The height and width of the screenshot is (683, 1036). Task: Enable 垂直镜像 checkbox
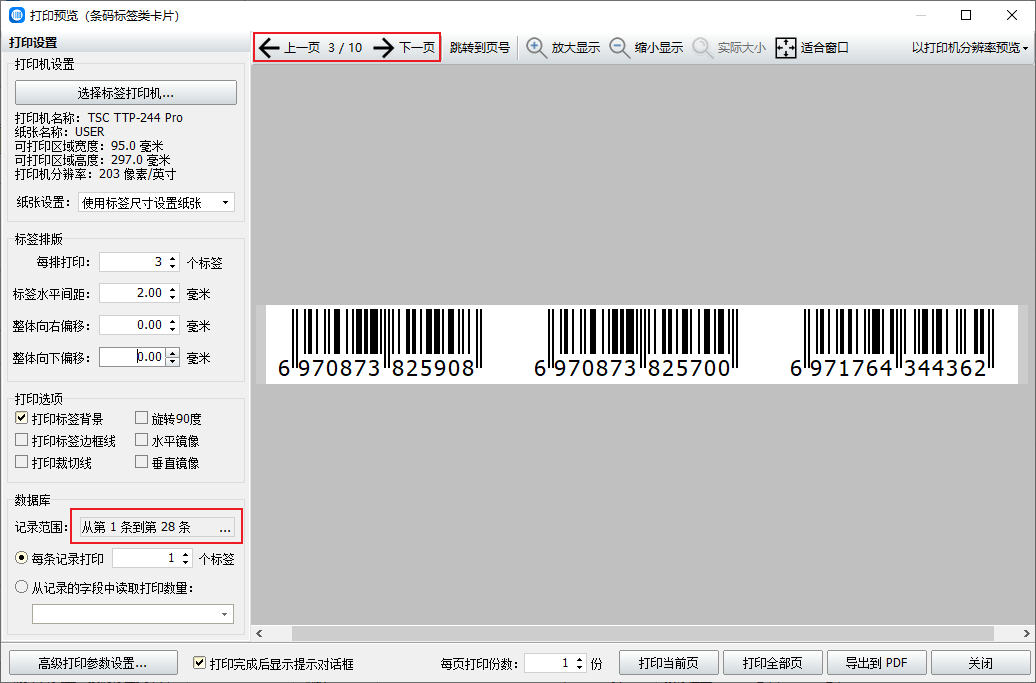pos(141,462)
